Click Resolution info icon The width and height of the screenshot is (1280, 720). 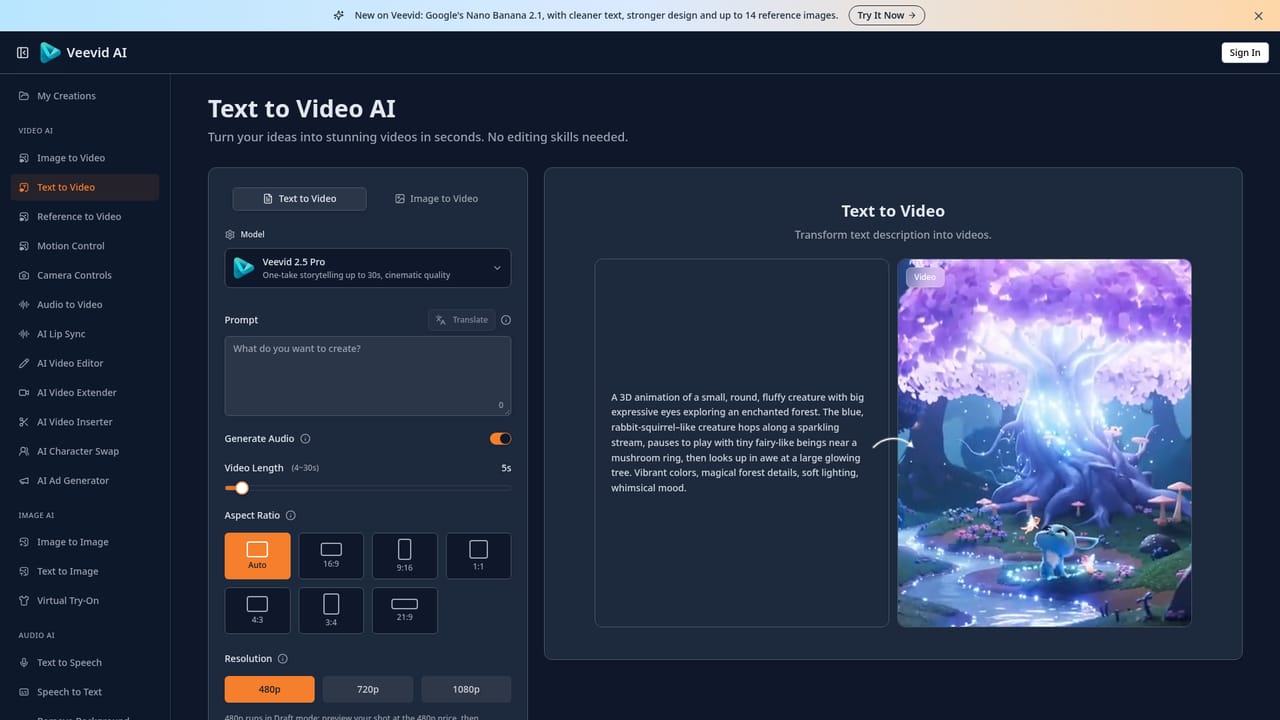point(283,659)
